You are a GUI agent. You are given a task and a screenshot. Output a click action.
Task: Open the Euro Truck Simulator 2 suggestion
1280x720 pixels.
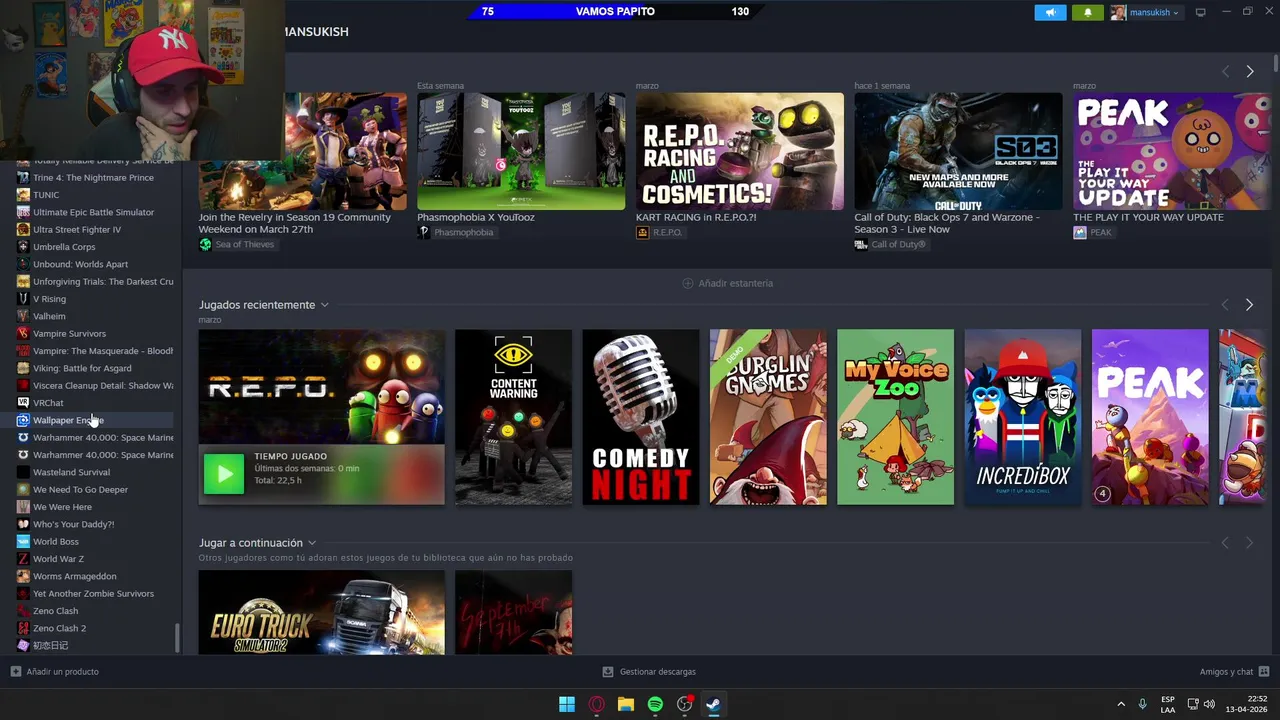coord(321,612)
